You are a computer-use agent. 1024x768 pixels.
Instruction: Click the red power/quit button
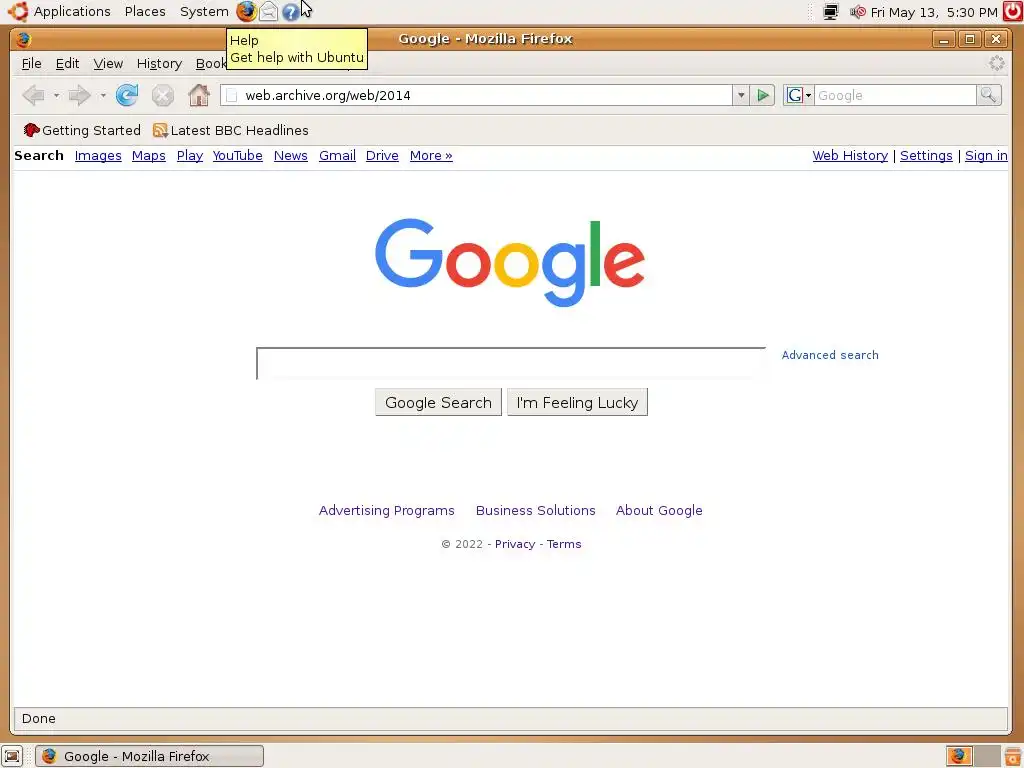1013,12
